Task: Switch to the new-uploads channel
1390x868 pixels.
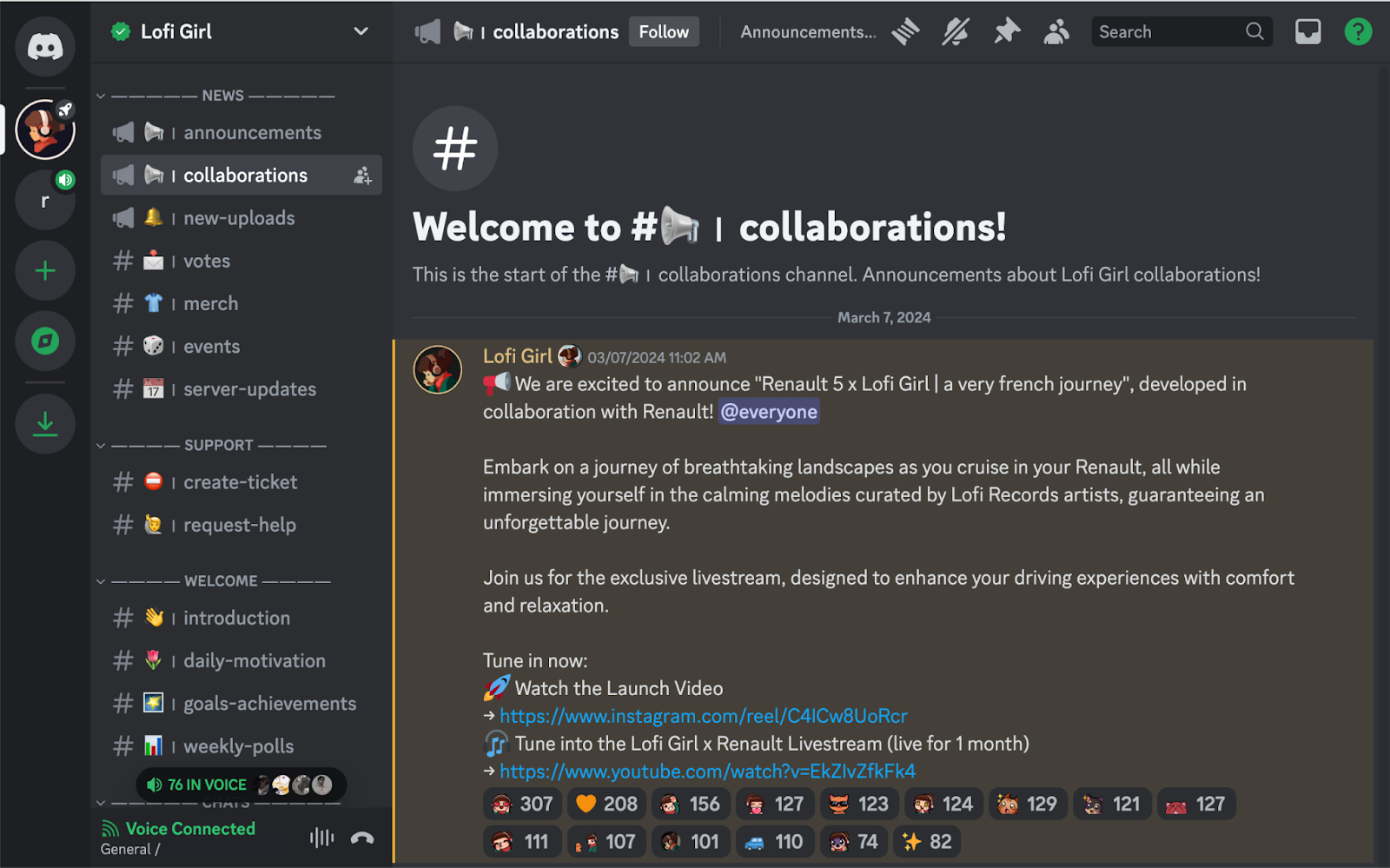Action: 238,218
